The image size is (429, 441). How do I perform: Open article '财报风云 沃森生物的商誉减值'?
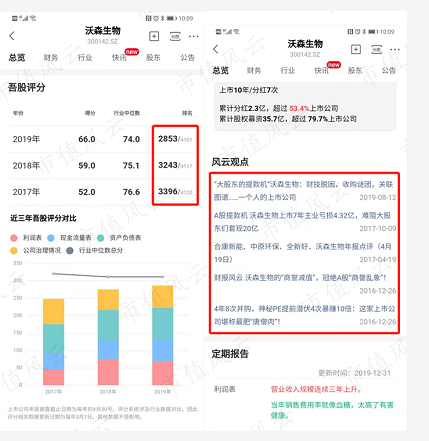click(305, 284)
